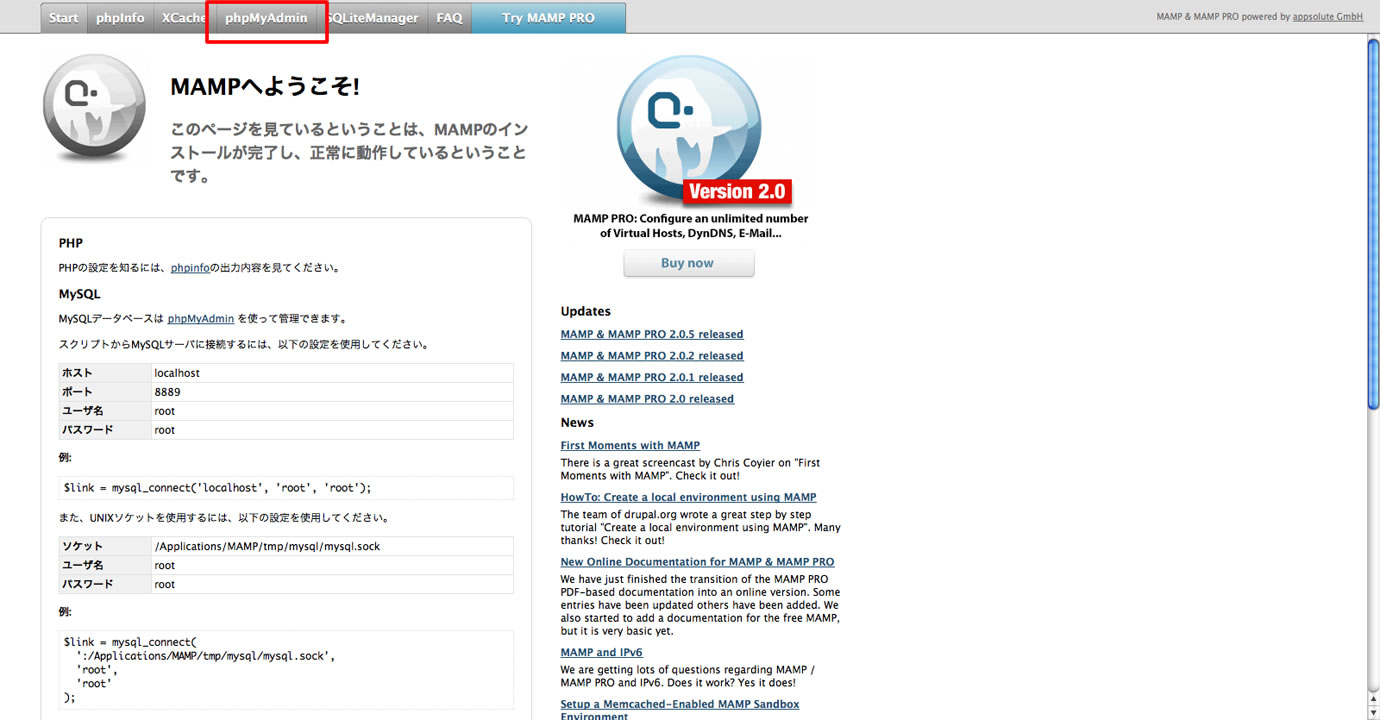Click the News heading
The image size is (1380, 720).
[x=577, y=423]
